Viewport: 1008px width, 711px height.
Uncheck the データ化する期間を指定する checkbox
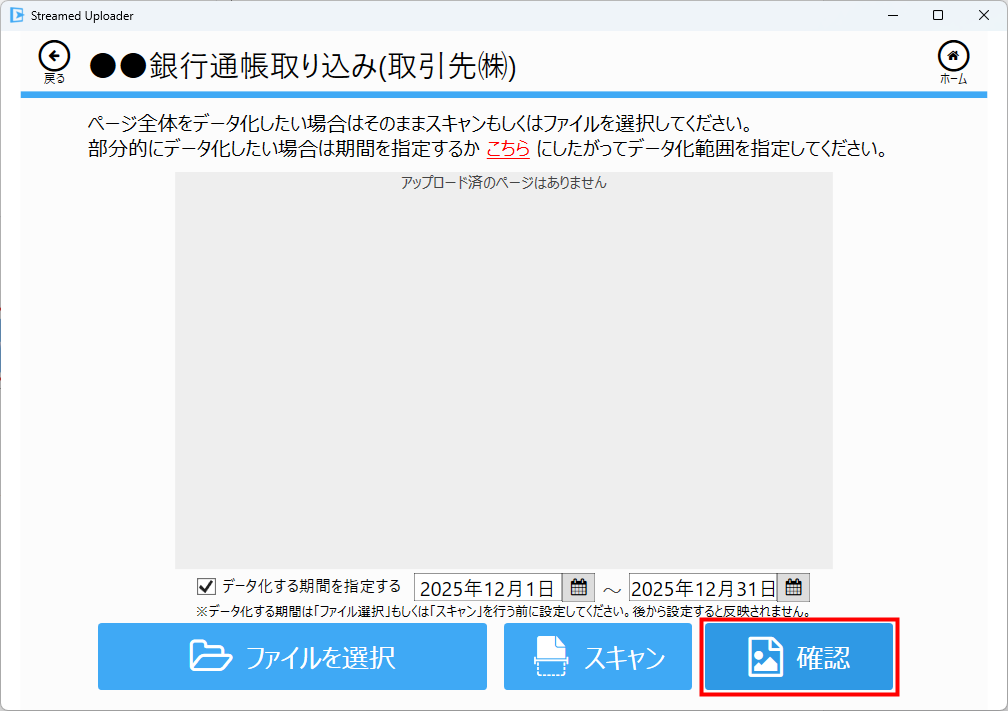207,587
